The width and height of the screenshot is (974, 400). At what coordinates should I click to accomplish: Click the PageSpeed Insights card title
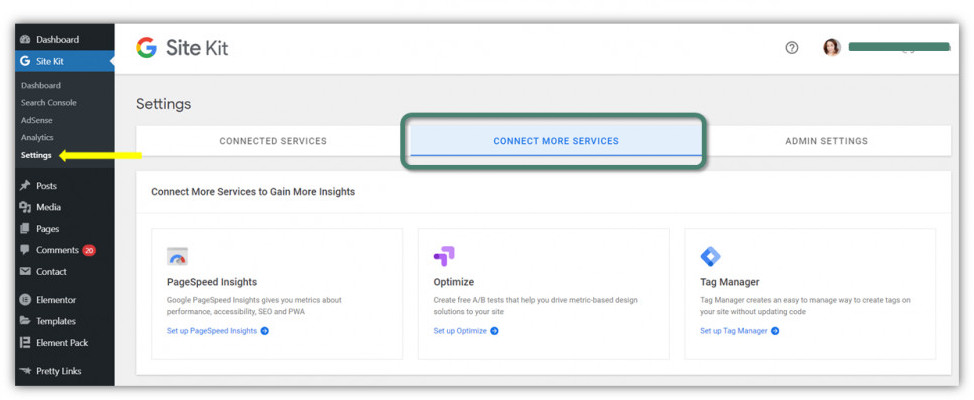pos(212,282)
